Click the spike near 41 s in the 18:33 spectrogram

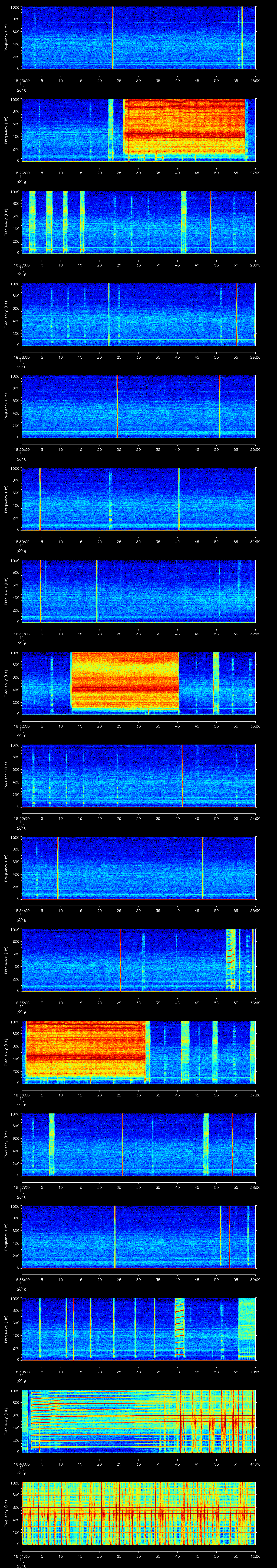coord(183,775)
